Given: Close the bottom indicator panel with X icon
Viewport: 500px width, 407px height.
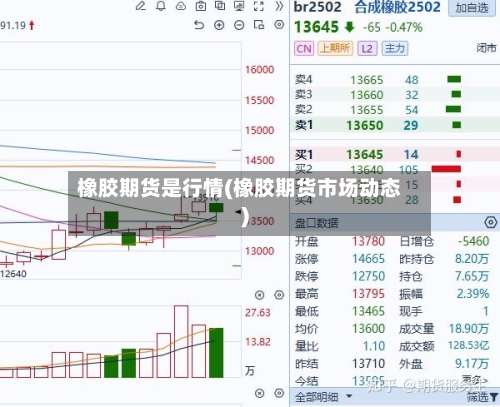Looking at the screenshot, I should click(259, 393).
